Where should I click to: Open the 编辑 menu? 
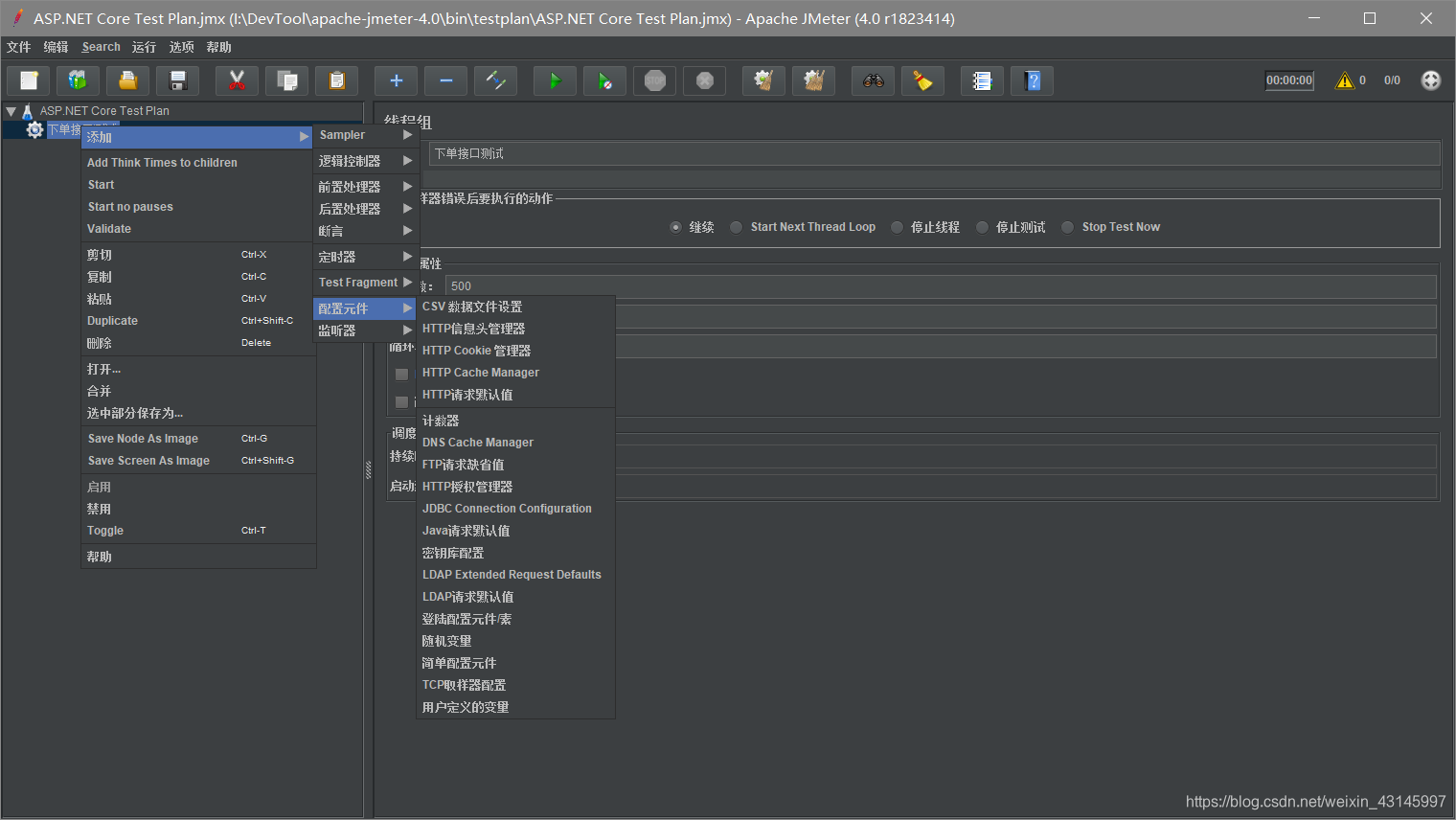click(x=56, y=47)
